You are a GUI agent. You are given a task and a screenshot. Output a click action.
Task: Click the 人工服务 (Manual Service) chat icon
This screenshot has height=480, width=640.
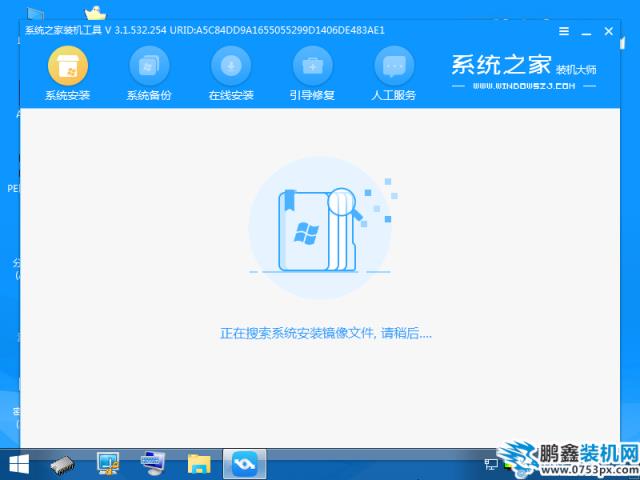click(394, 66)
